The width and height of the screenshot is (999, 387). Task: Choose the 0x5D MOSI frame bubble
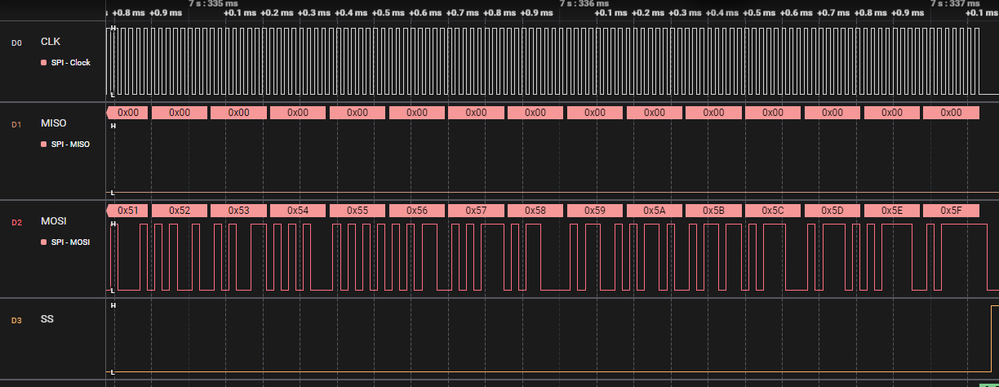click(832, 210)
